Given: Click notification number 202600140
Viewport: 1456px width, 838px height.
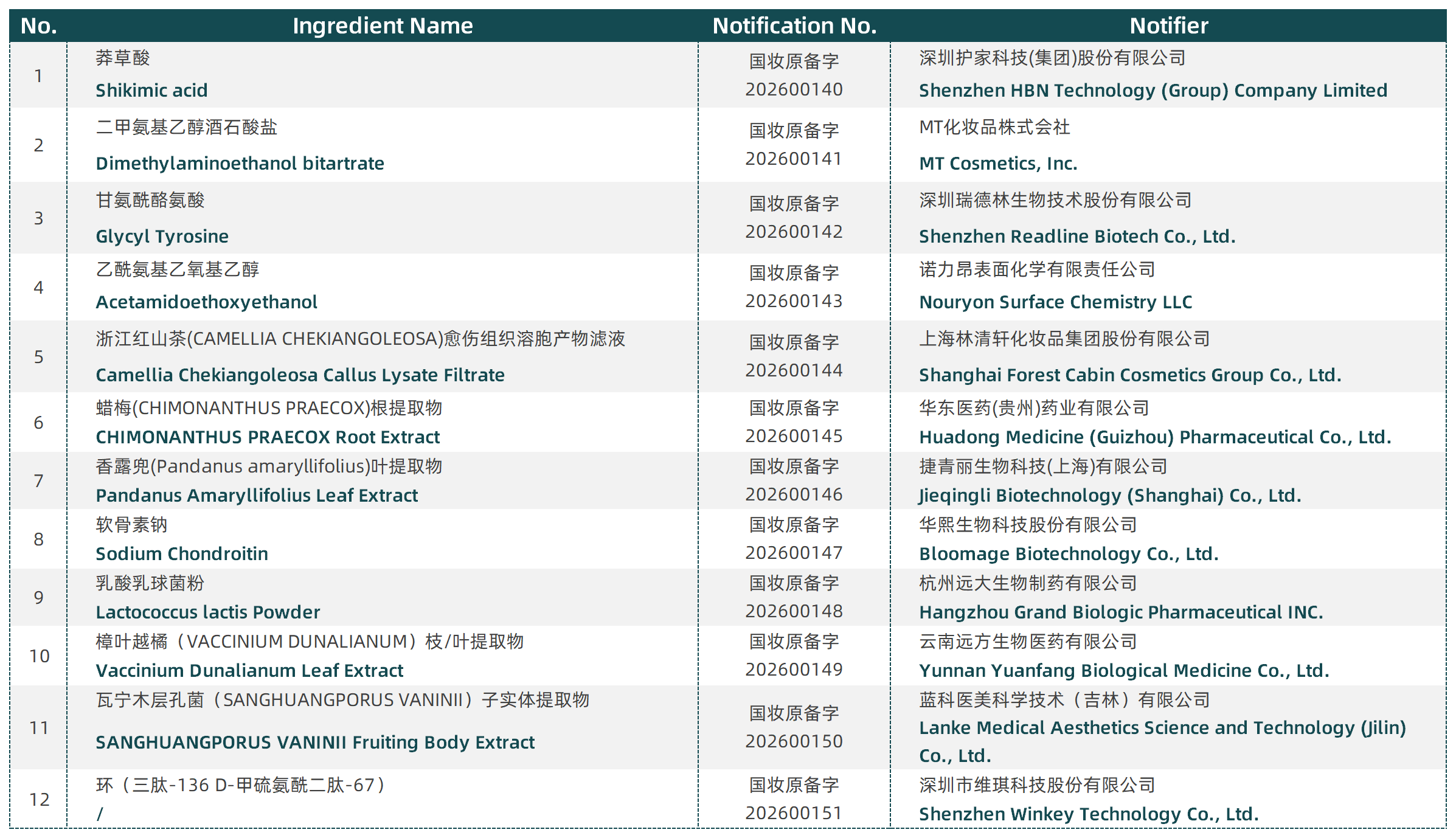Looking at the screenshot, I should click(794, 89).
